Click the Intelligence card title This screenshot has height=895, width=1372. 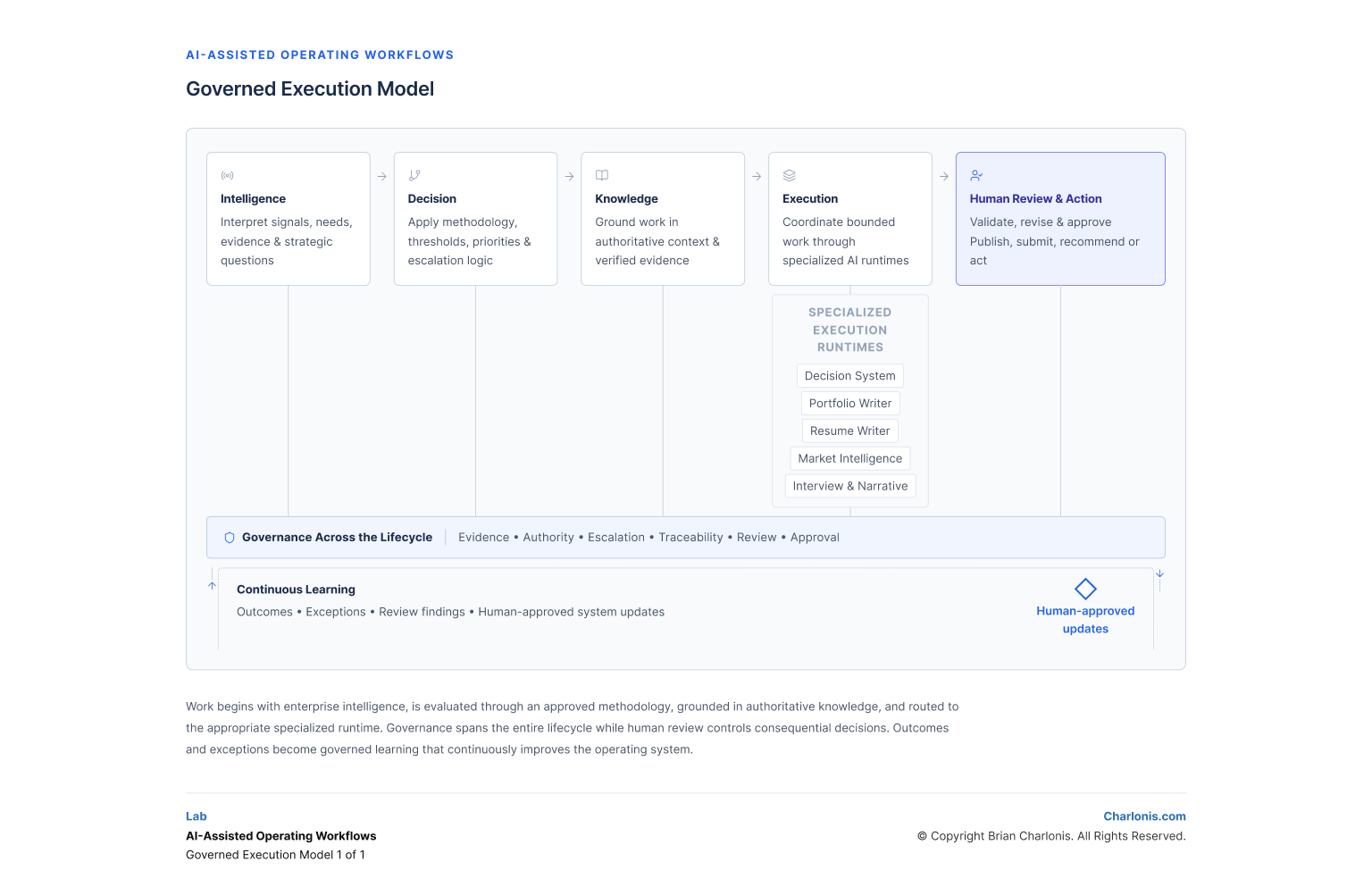253,199
